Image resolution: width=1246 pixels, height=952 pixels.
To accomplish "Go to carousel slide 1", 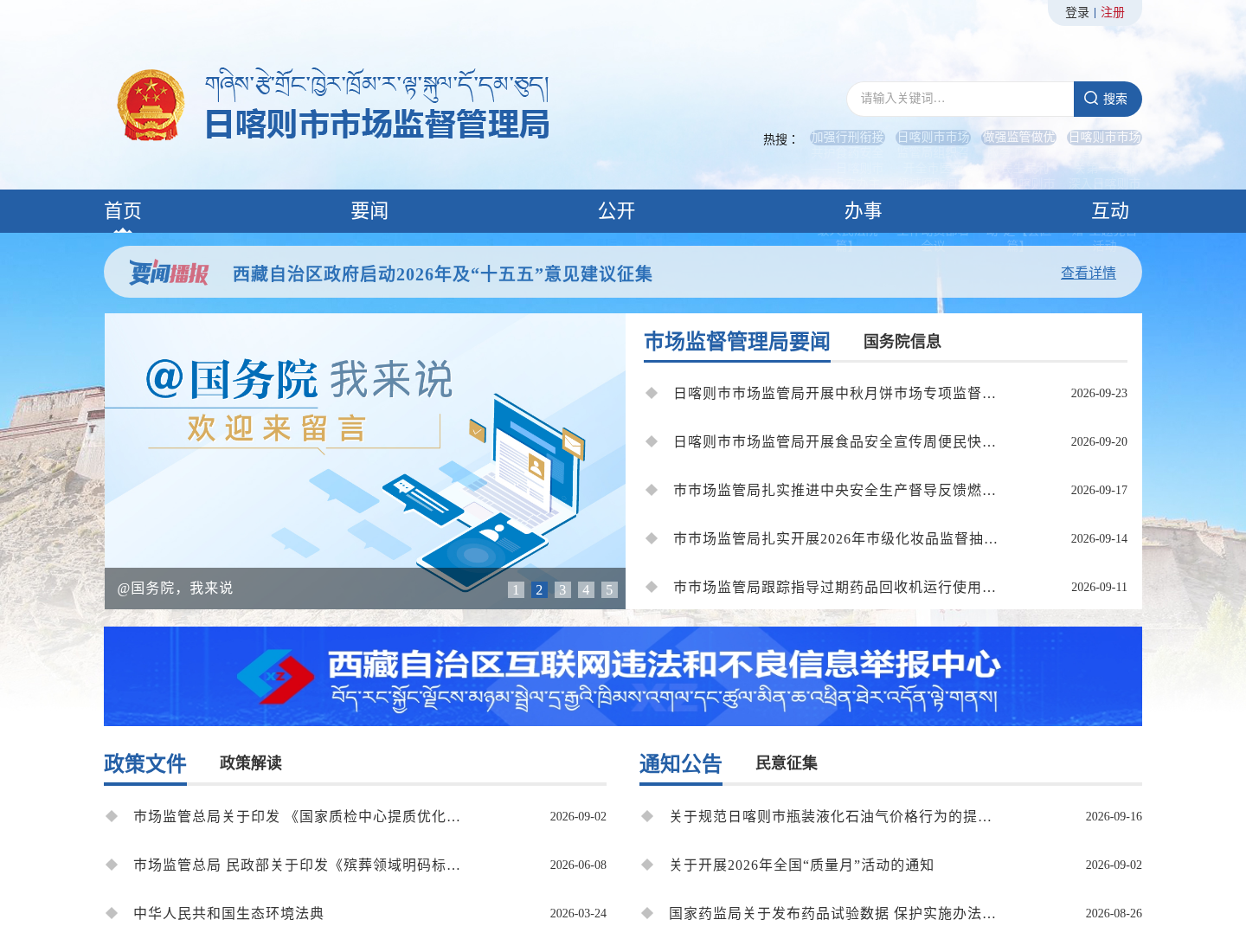I will pyautogui.click(x=516, y=589).
